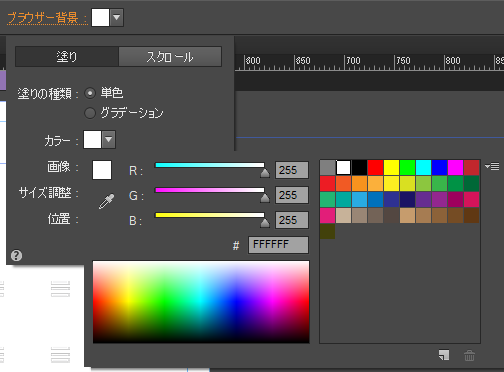Select the dark olive swatch in last row

click(x=327, y=231)
